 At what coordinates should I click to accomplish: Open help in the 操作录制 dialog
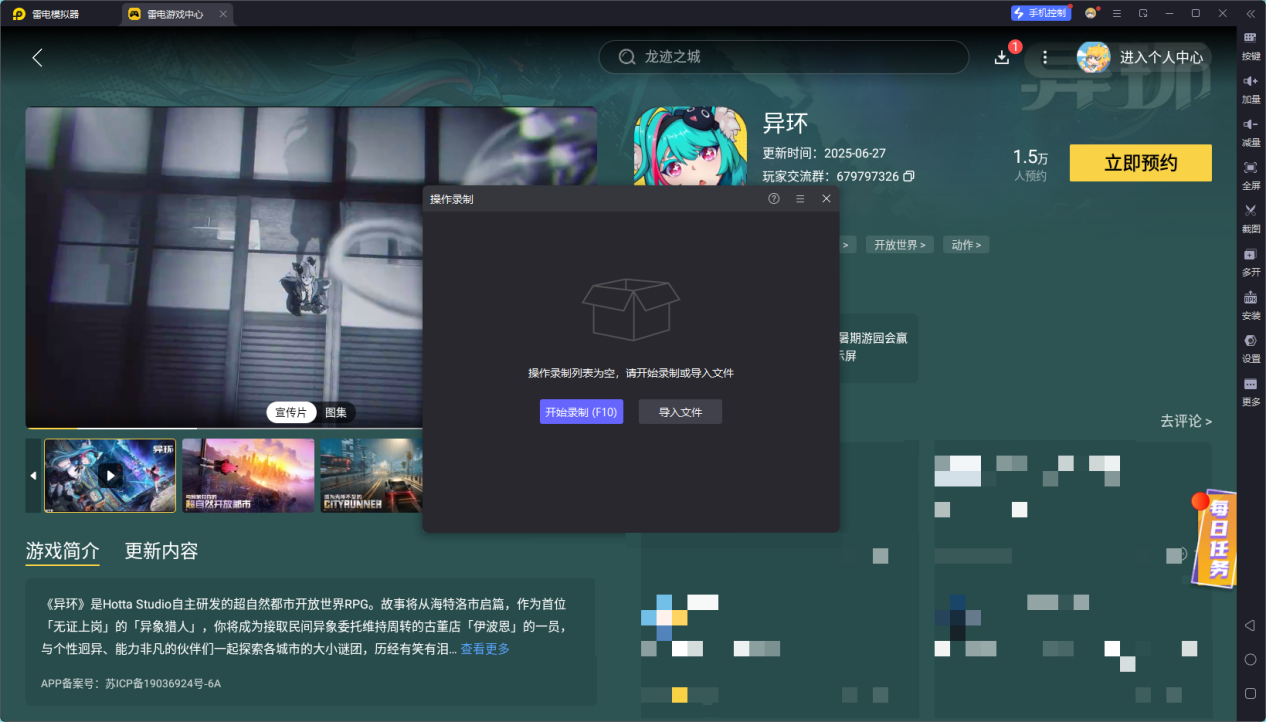(x=773, y=199)
